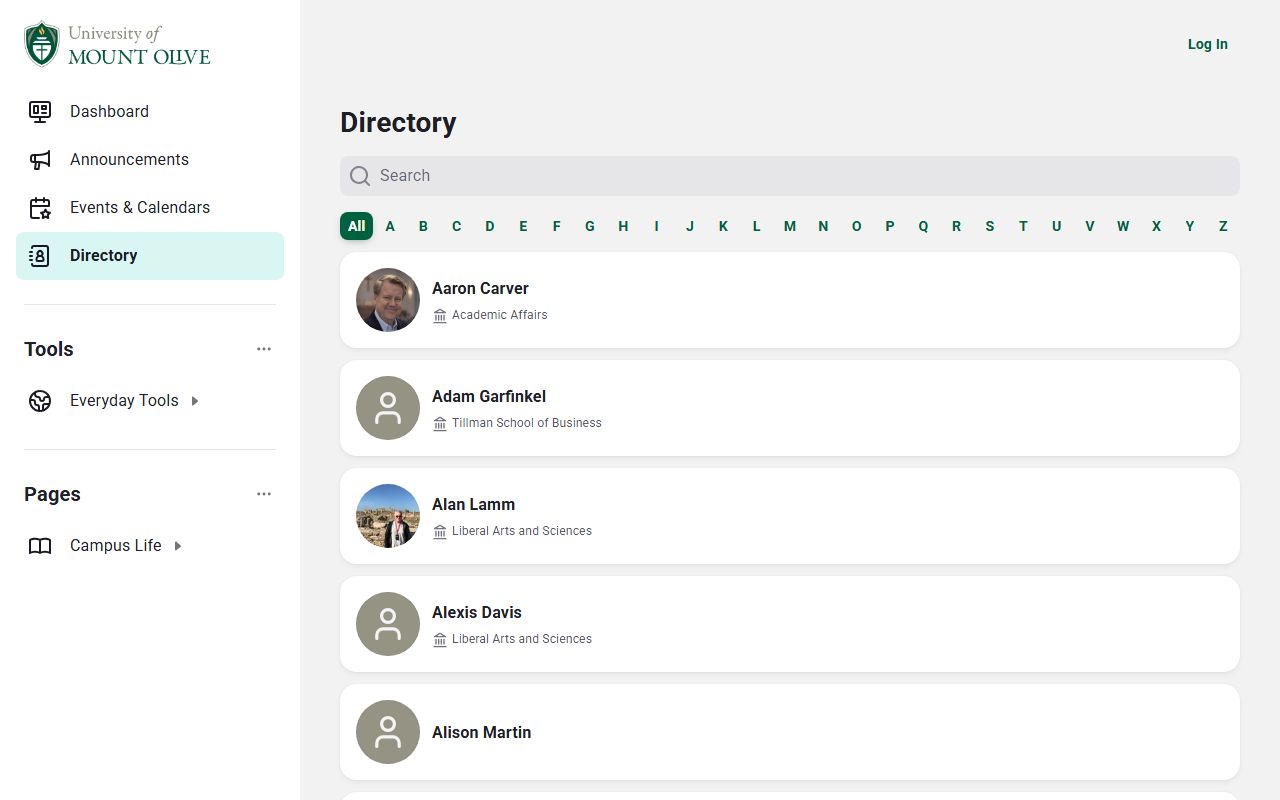Click the building icon under Alexis Davis
The image size is (1280, 800).
(440, 639)
